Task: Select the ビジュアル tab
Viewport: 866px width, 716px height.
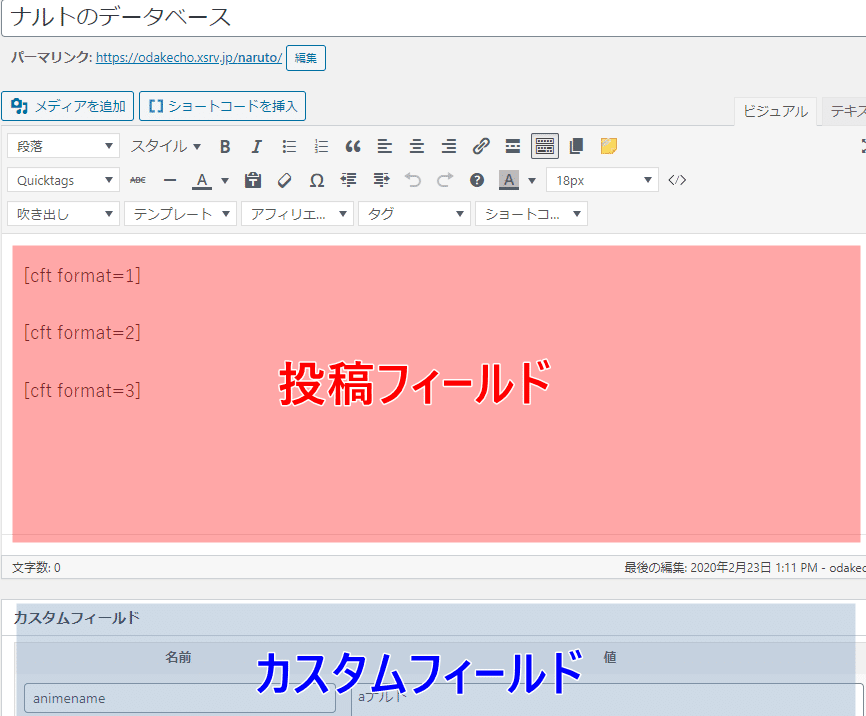Action: click(775, 111)
